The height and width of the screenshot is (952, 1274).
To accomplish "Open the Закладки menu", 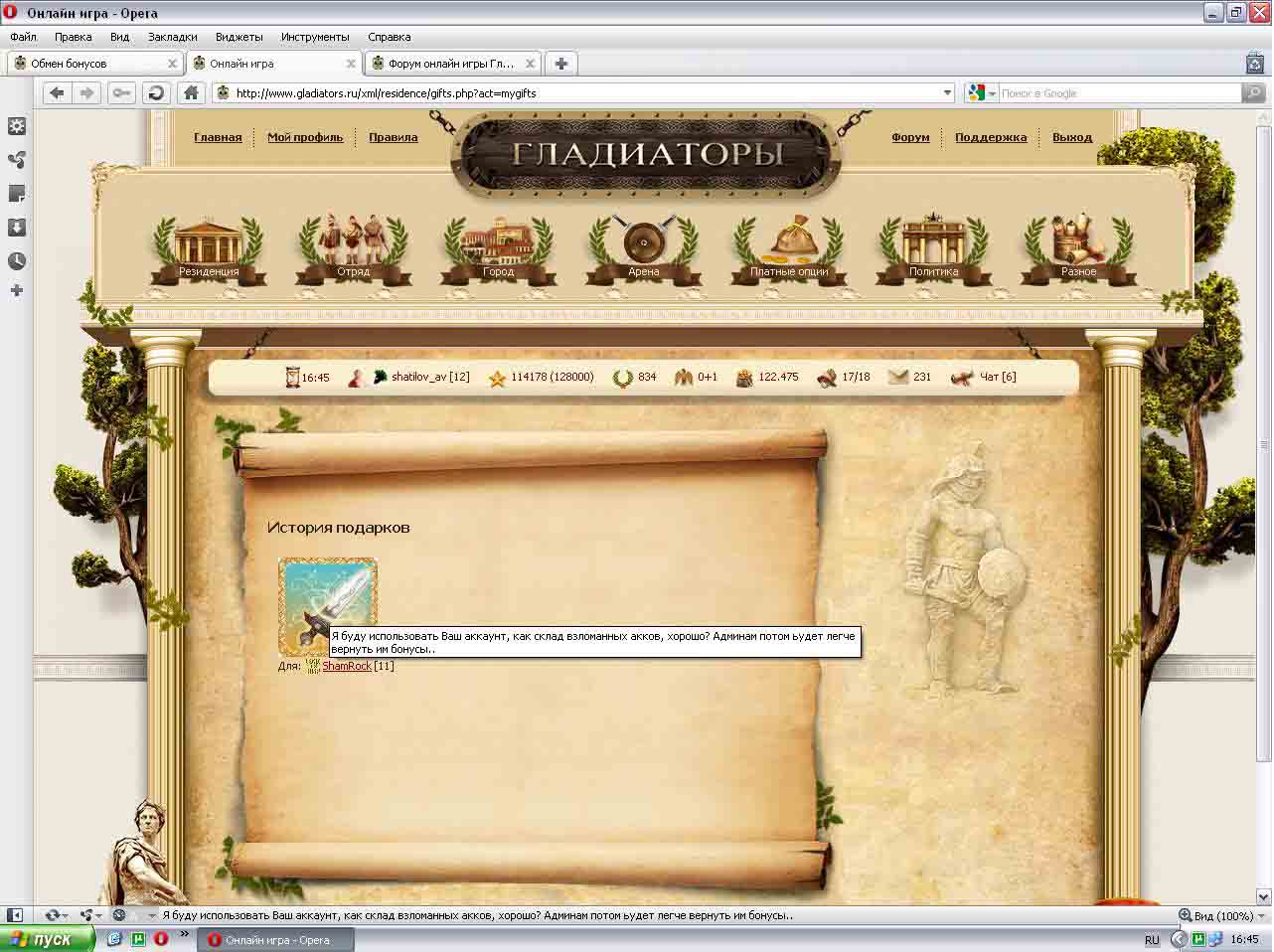I will (172, 37).
